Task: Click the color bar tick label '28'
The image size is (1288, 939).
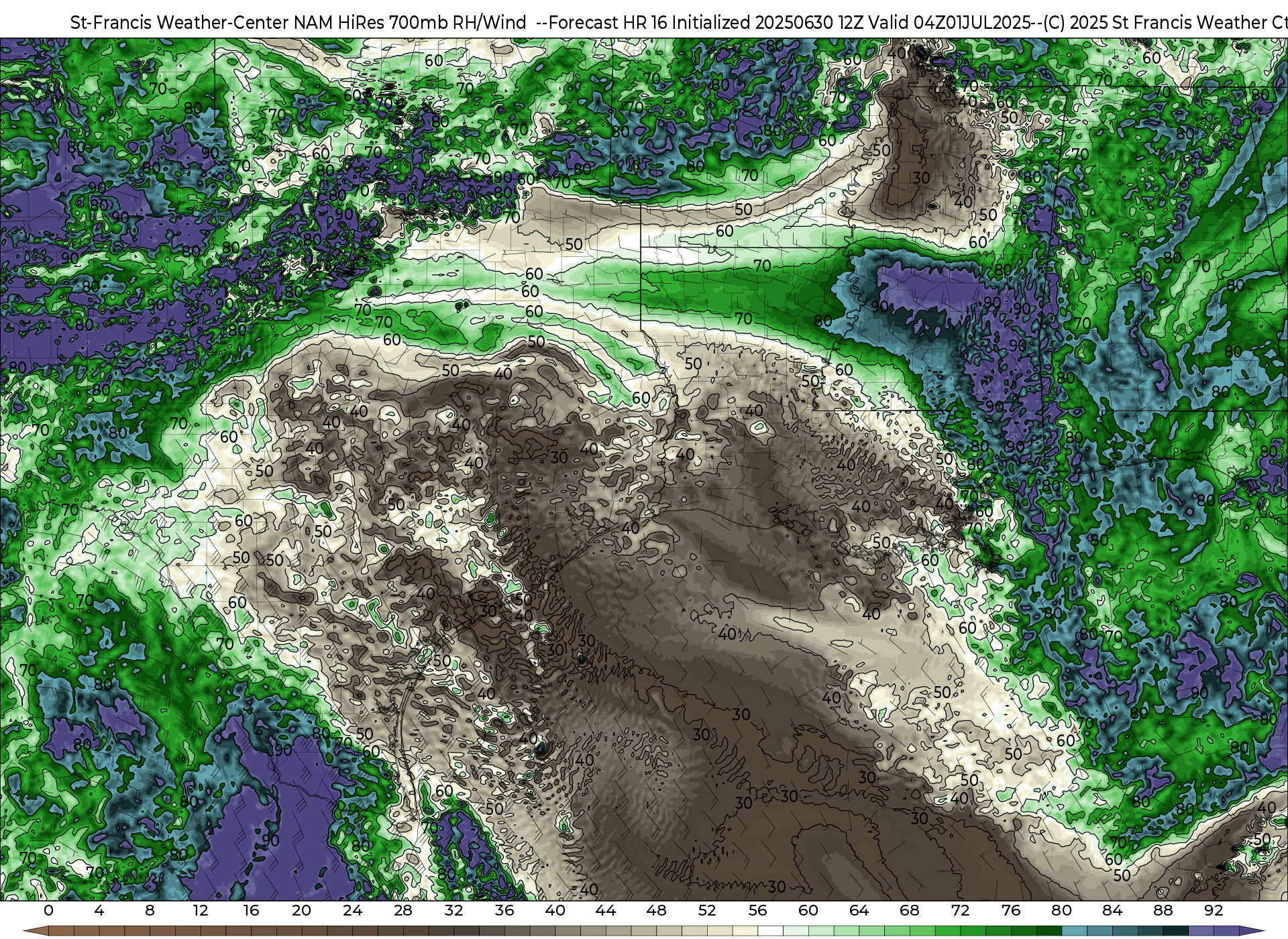Action: pos(403,911)
